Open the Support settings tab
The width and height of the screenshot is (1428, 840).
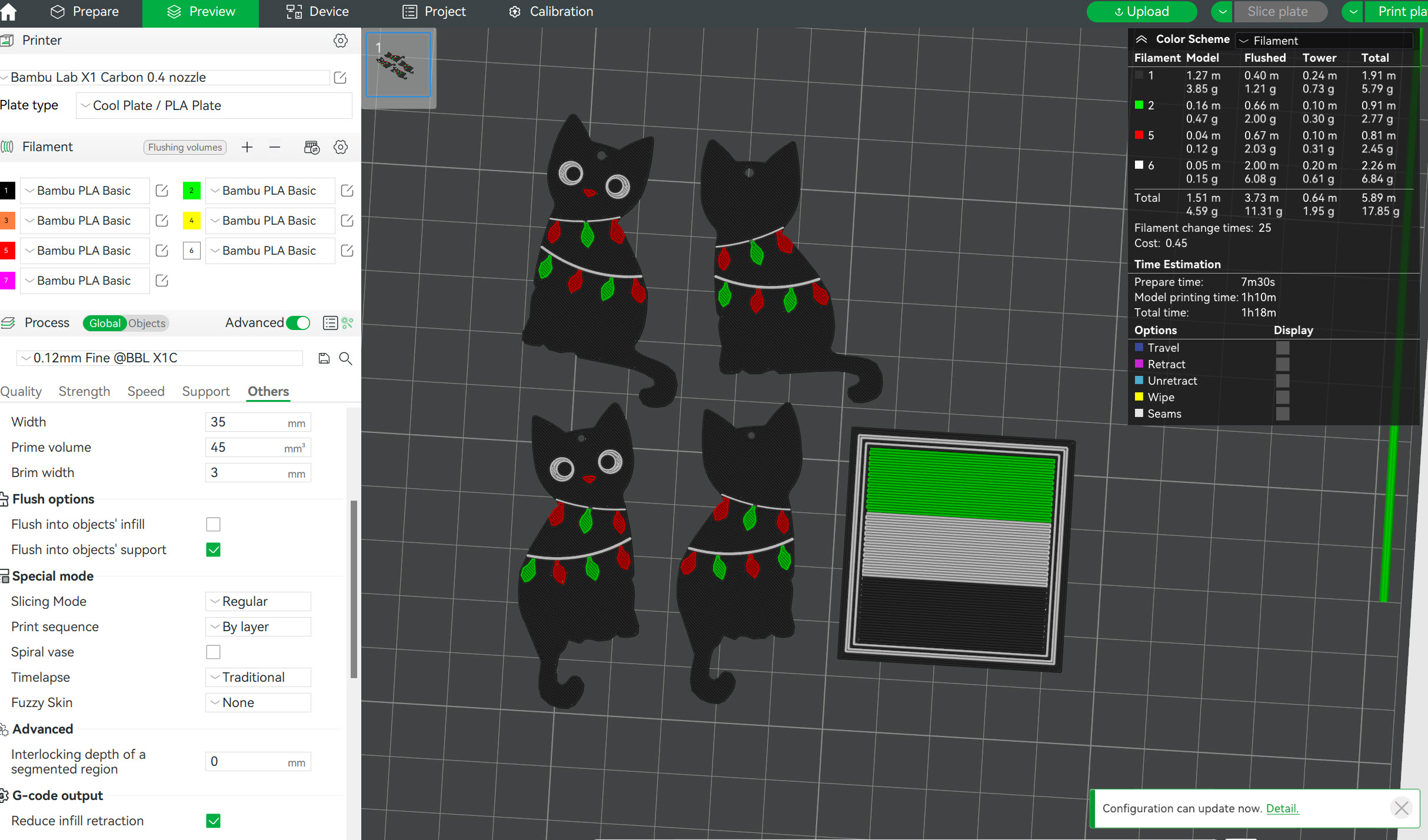tap(206, 391)
